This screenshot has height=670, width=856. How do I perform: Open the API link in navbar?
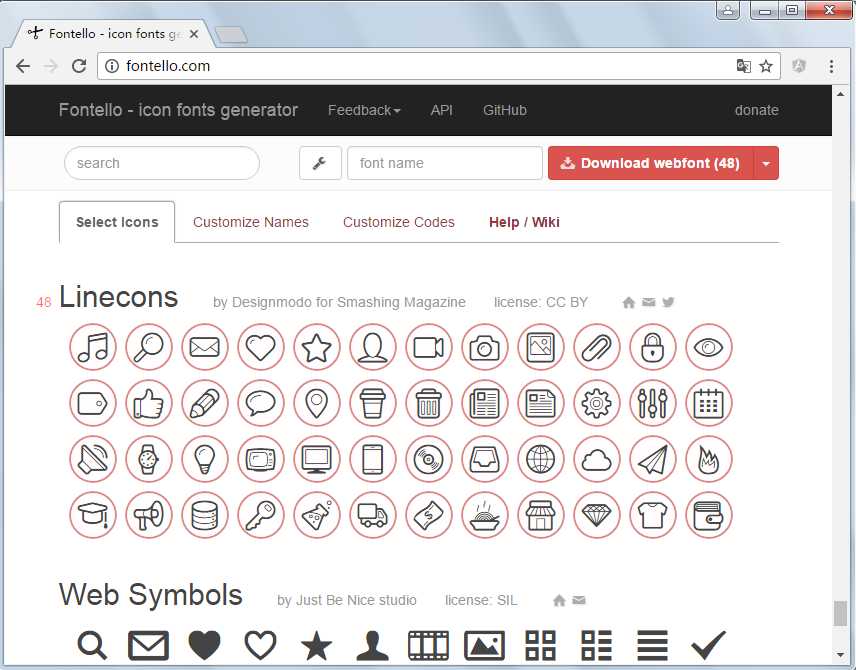coord(442,110)
